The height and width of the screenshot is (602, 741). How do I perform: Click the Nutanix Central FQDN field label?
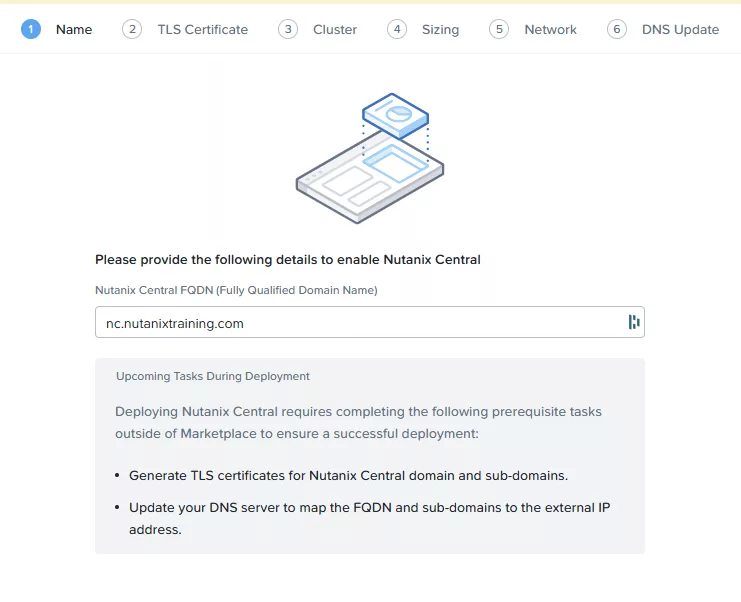(236, 290)
